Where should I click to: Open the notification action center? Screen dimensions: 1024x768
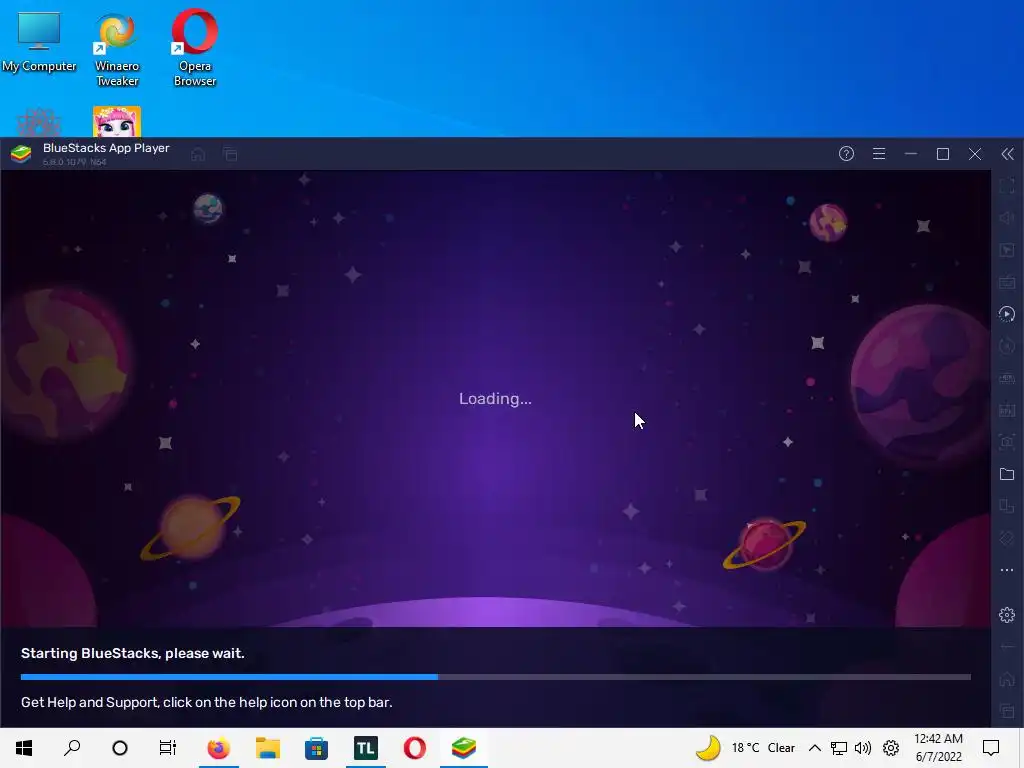click(x=991, y=748)
